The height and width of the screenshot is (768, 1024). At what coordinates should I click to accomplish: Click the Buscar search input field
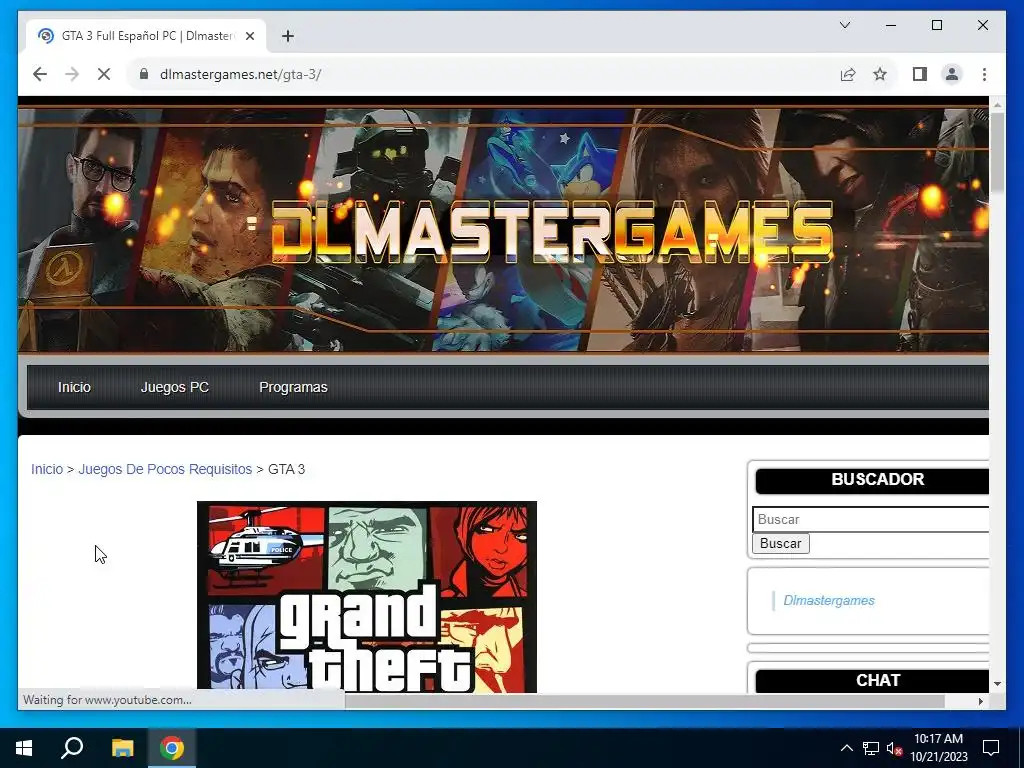click(871, 519)
